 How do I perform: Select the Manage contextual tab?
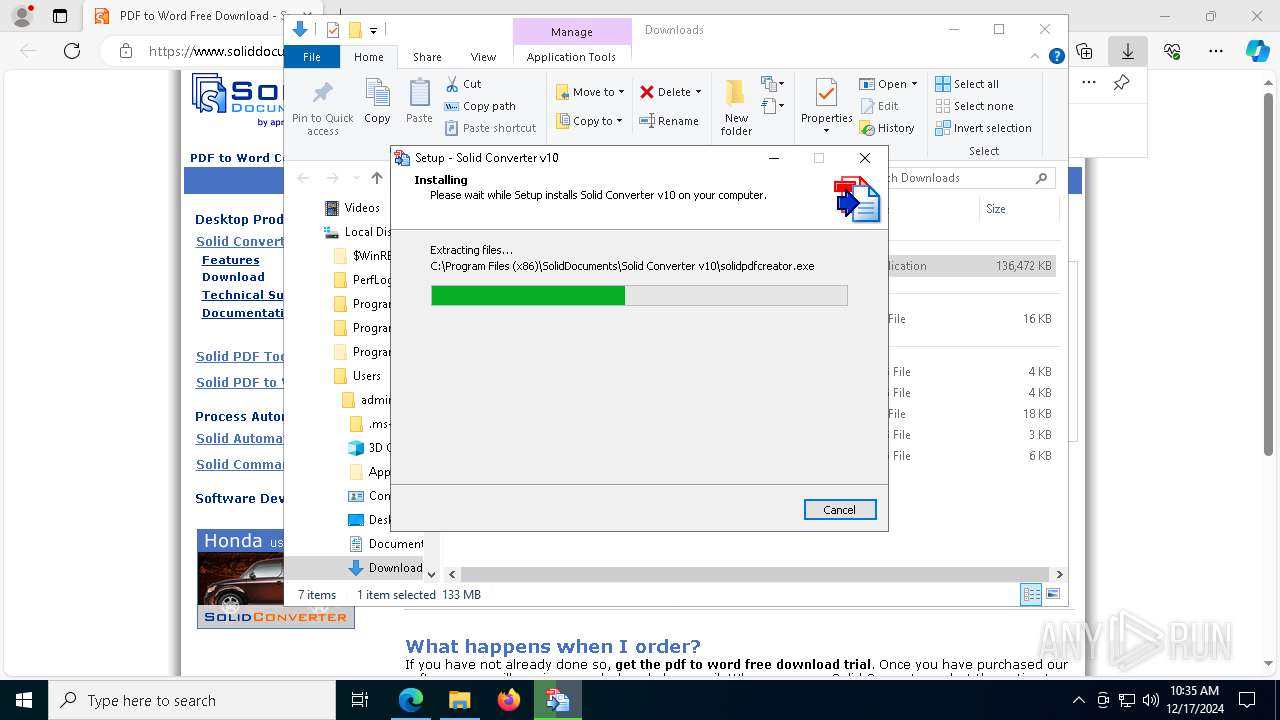(x=571, y=32)
